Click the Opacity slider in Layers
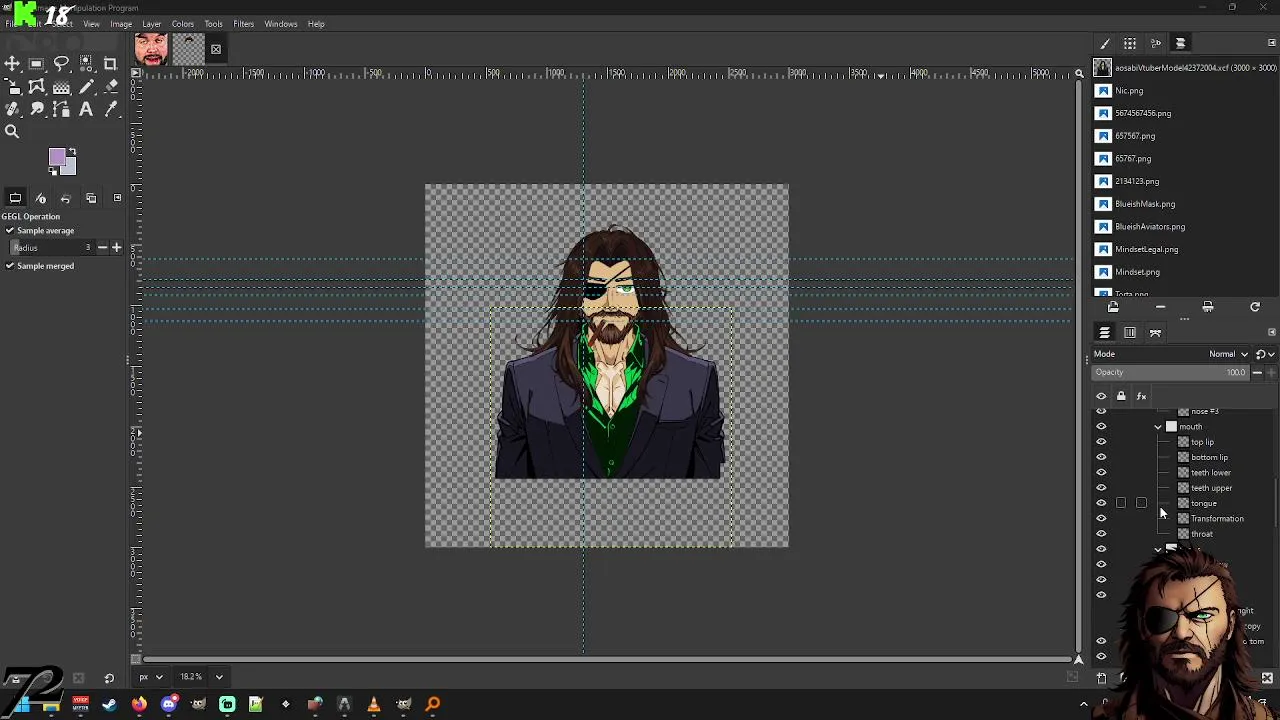 pos(1171,372)
